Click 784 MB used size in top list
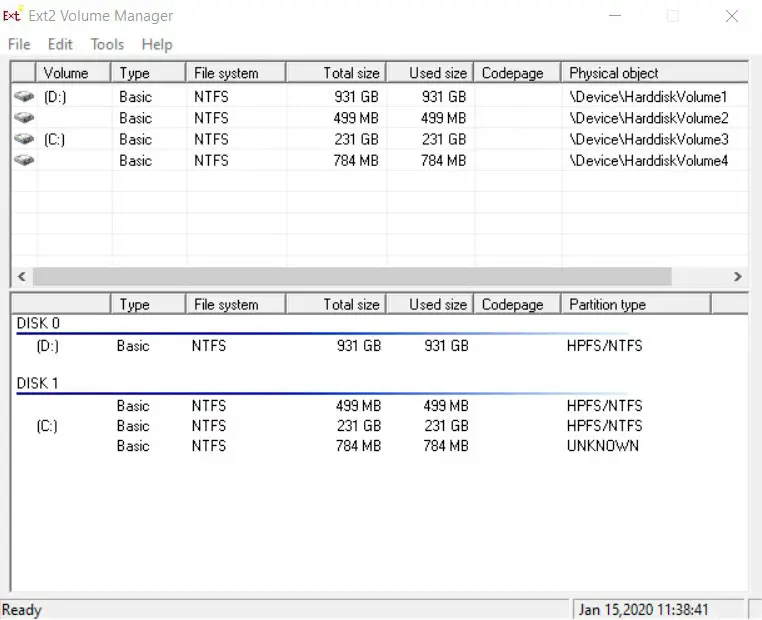This screenshot has width=762, height=620. [x=443, y=160]
